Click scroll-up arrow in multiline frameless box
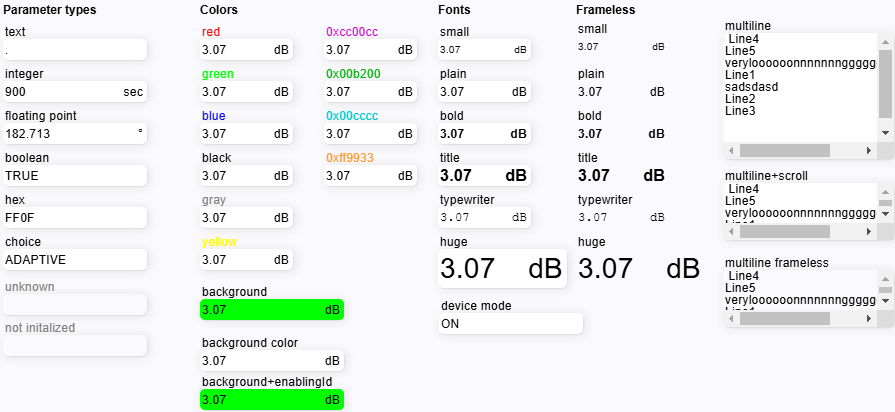895x412 pixels. (x=884, y=277)
